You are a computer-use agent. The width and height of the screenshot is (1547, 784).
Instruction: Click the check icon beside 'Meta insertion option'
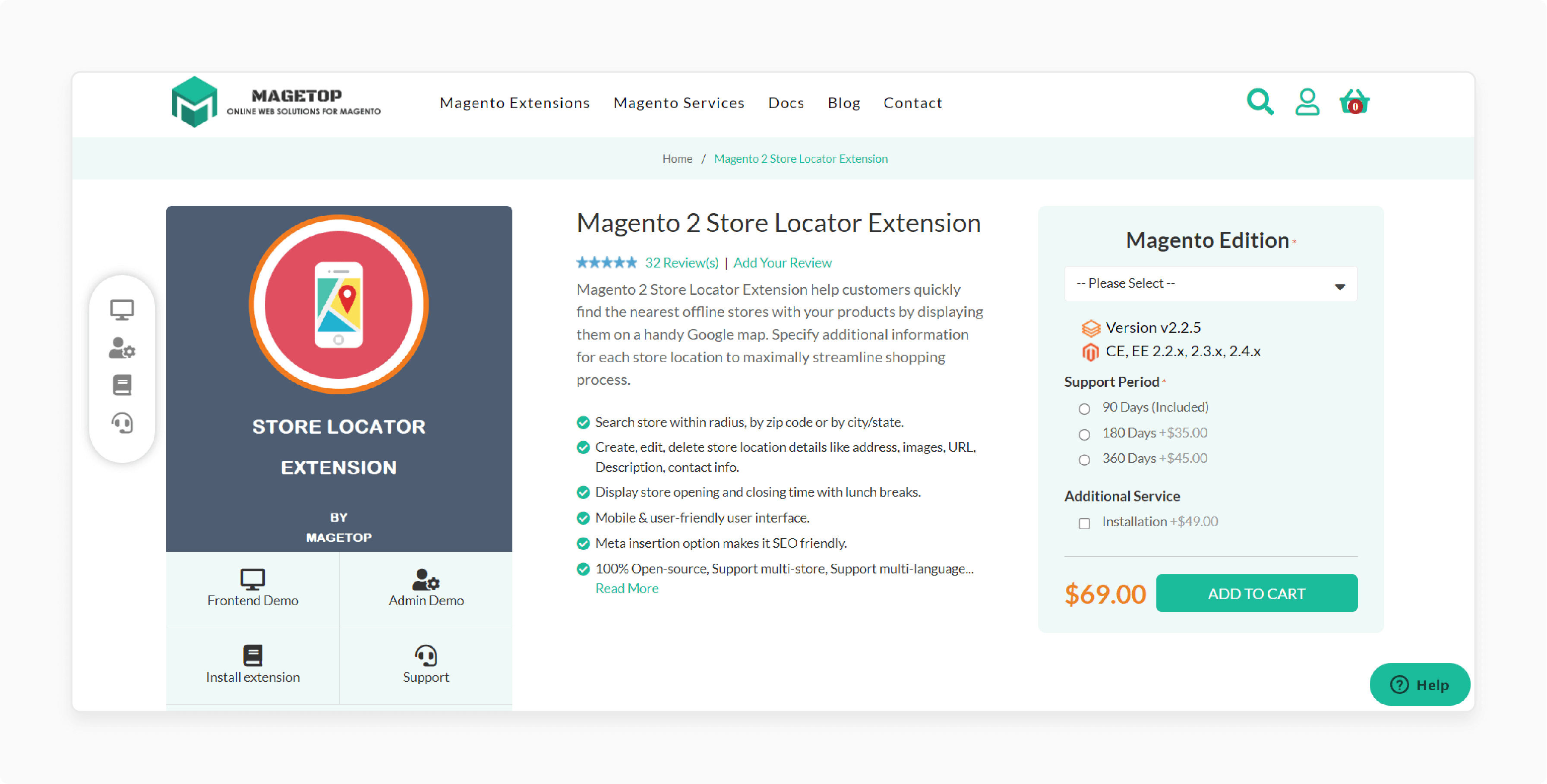583,544
